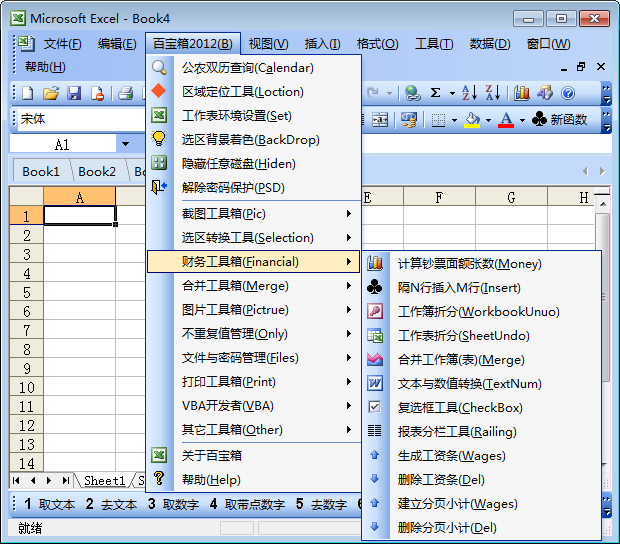Viewport: 620px width, 544px height.
Task: Click 删除工资条(Del) submenu item
Action: (482, 480)
